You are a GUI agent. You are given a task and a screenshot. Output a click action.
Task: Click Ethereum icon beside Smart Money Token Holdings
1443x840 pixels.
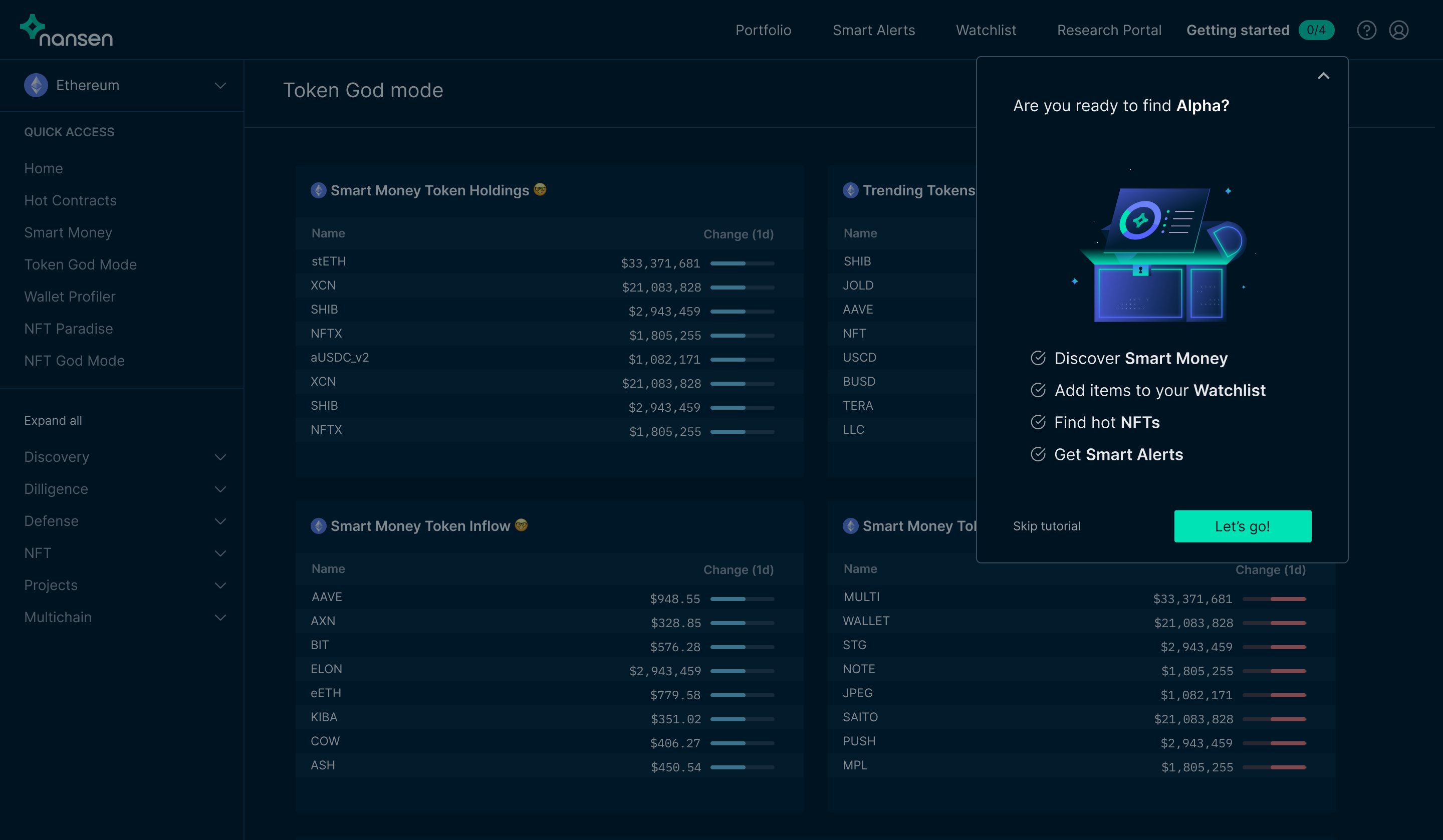click(318, 190)
